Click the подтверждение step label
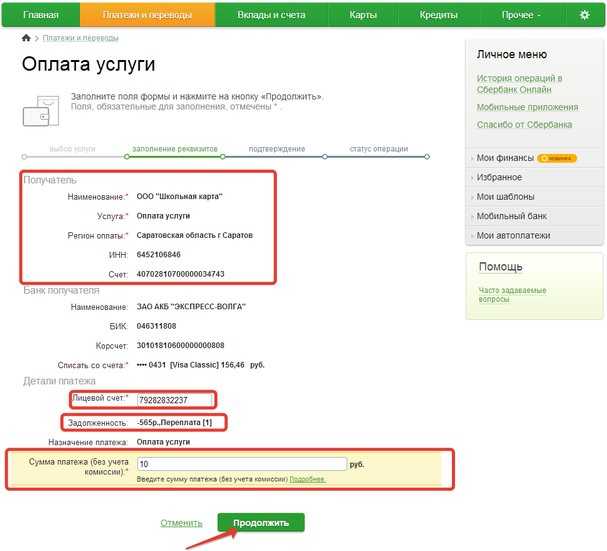The width and height of the screenshot is (607, 551). coord(277,149)
